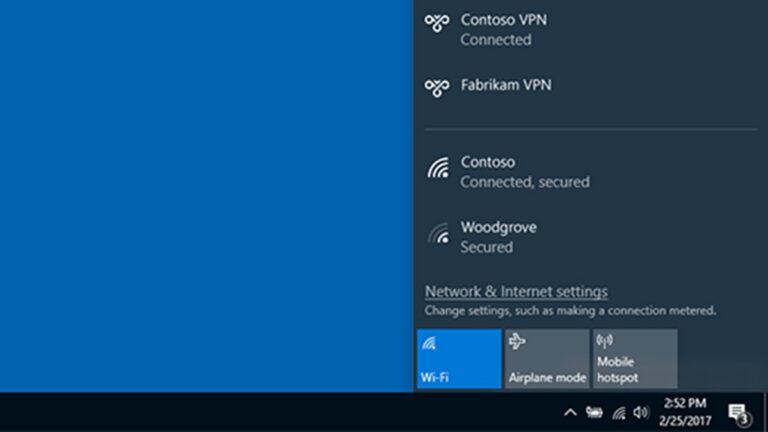768x432 pixels.
Task: Open the volume control in taskbar
Action: tap(641, 412)
